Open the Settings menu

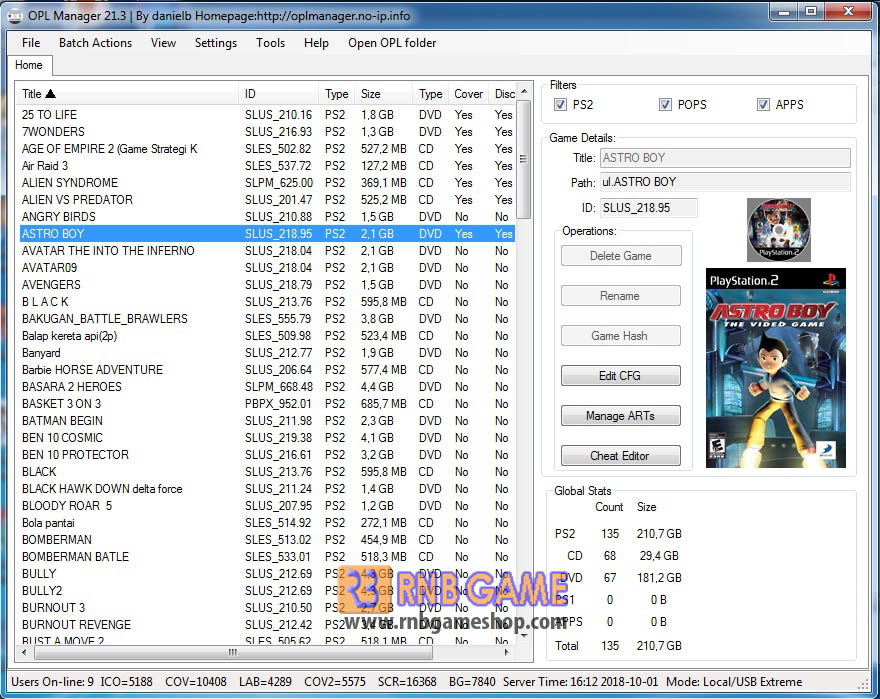click(x=216, y=43)
